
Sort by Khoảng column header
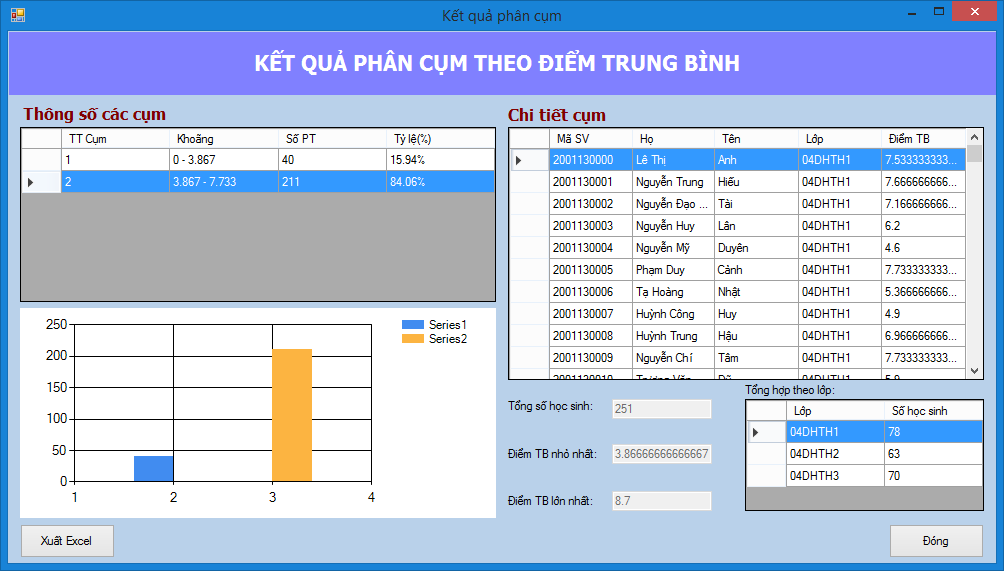click(224, 139)
